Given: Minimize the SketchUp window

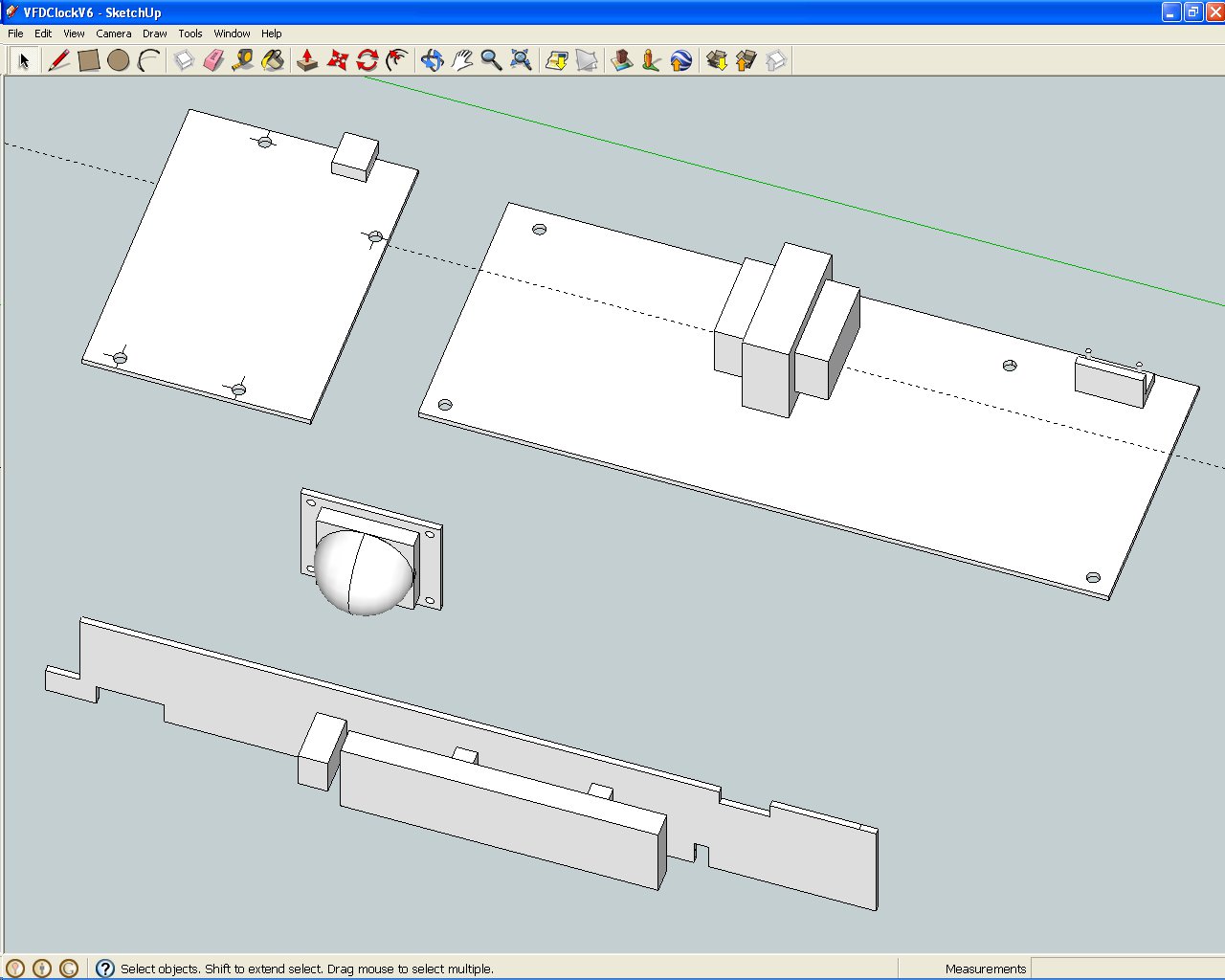Looking at the screenshot, I should tap(1171, 12).
